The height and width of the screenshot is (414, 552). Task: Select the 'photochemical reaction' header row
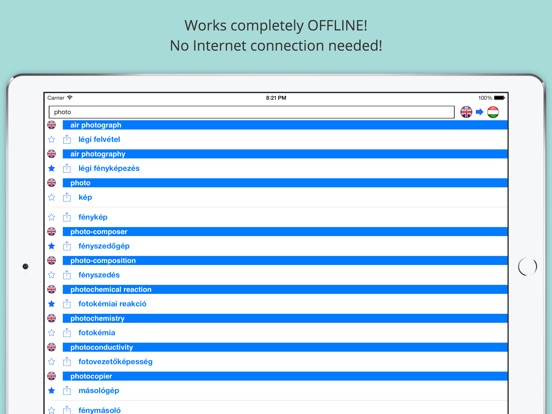click(285, 289)
